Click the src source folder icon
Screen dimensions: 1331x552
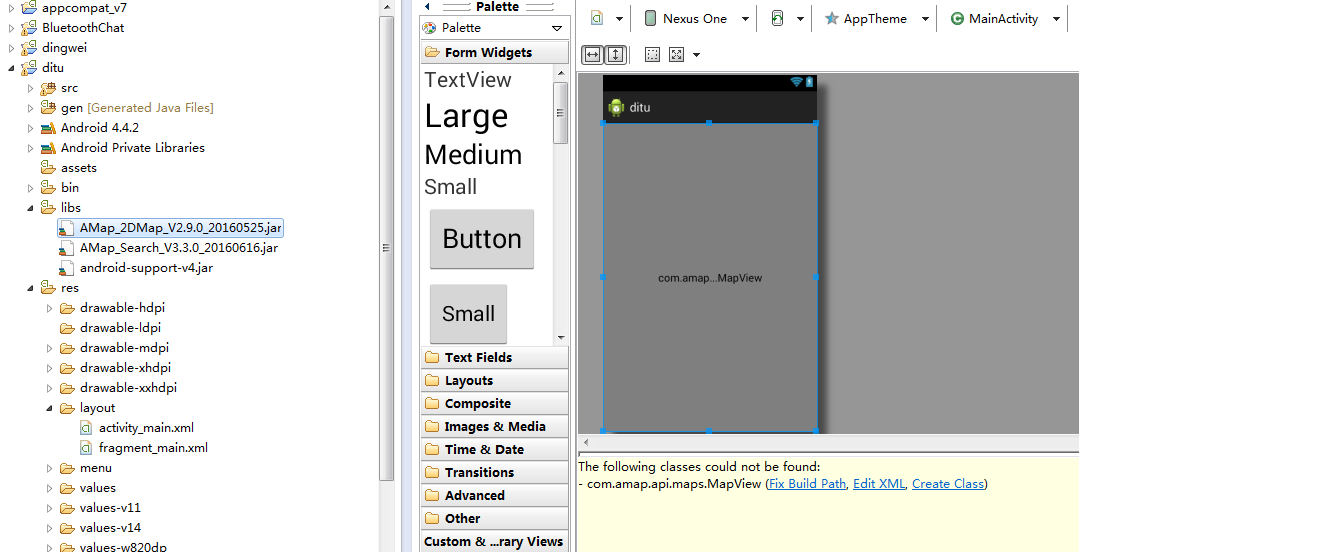coord(48,88)
